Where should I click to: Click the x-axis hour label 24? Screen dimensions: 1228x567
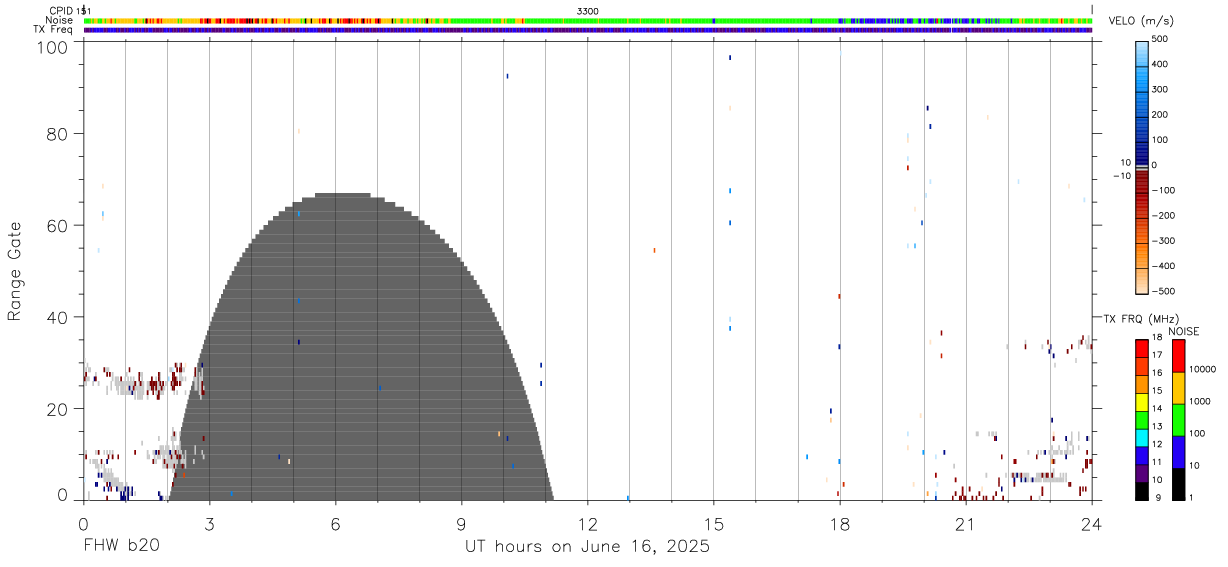[1091, 523]
